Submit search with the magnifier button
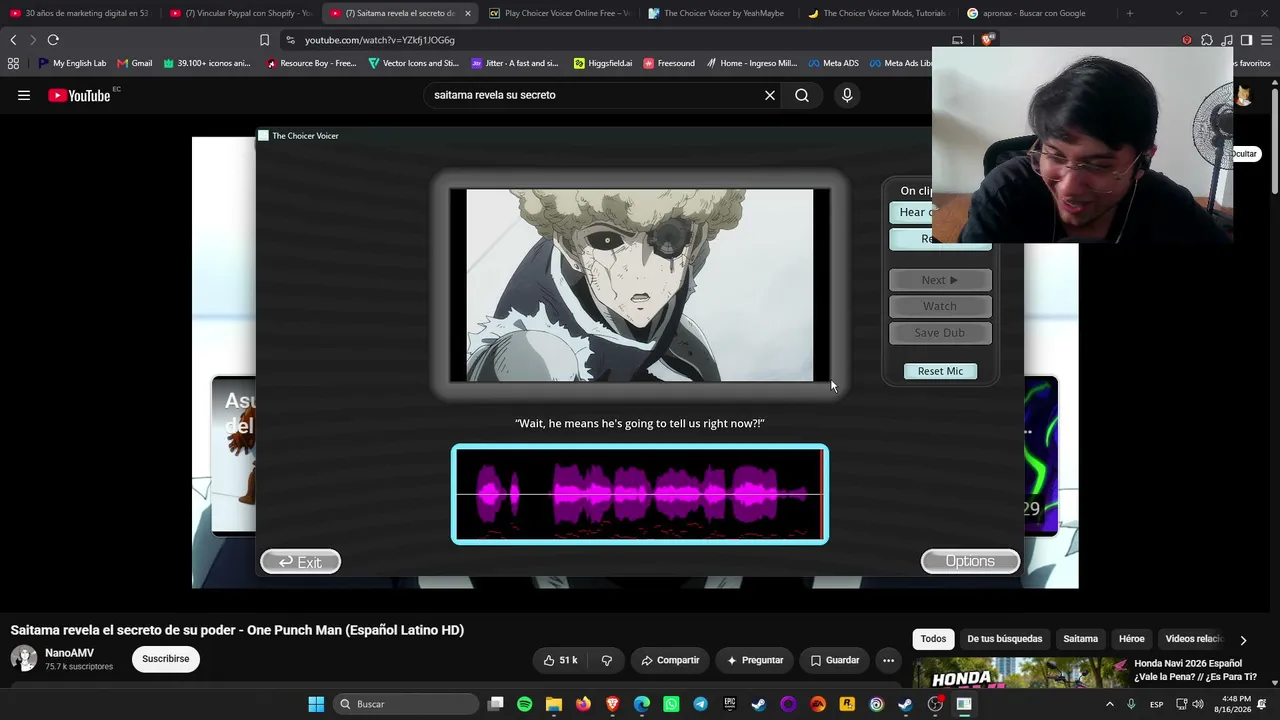1280x720 pixels. [802, 96]
